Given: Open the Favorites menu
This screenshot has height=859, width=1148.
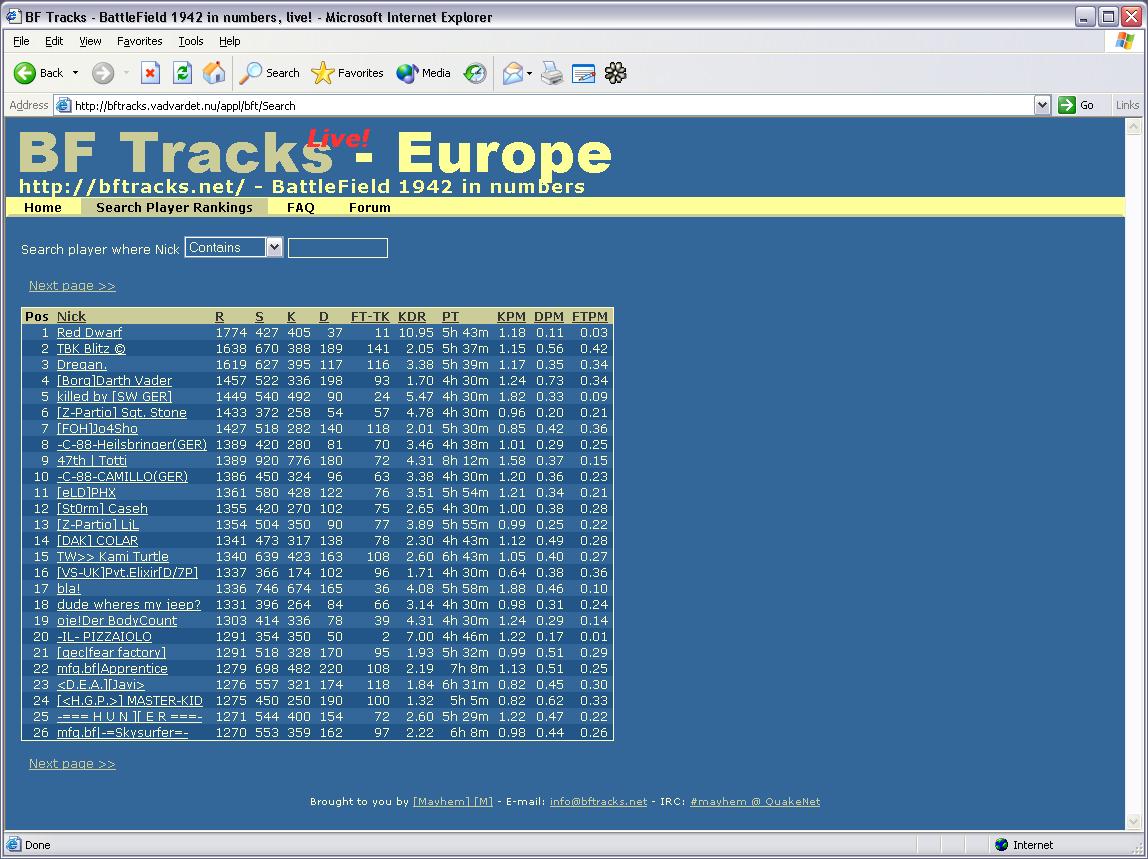Looking at the screenshot, I should (139, 41).
